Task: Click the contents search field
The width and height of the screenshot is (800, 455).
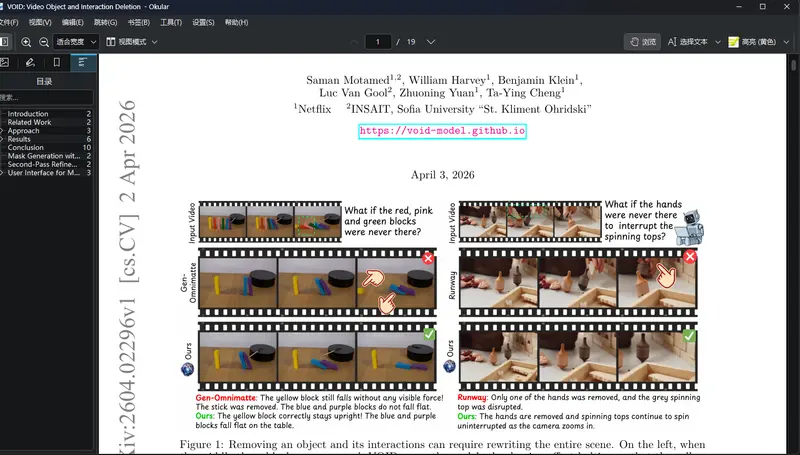Action: point(46,97)
